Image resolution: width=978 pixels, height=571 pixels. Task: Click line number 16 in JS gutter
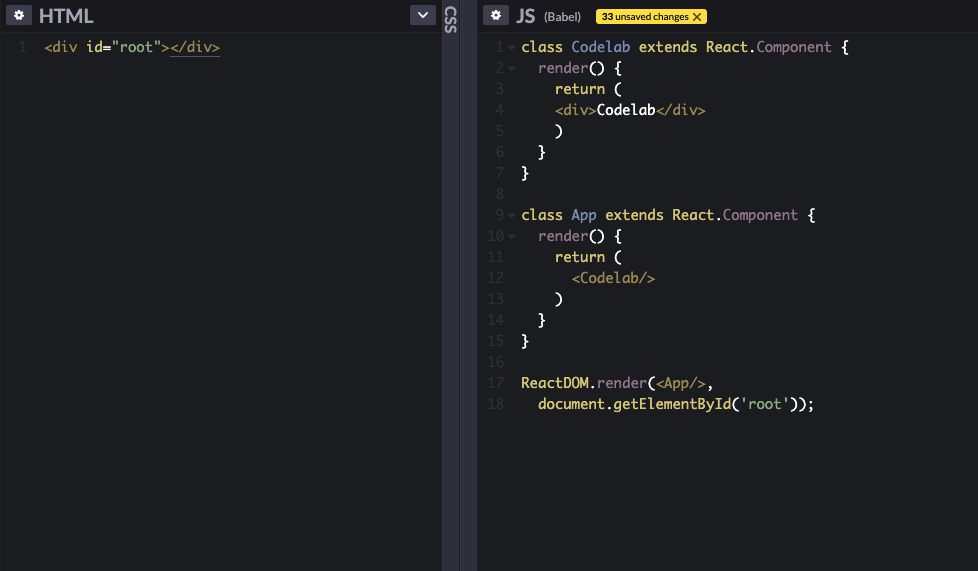pyautogui.click(x=496, y=362)
